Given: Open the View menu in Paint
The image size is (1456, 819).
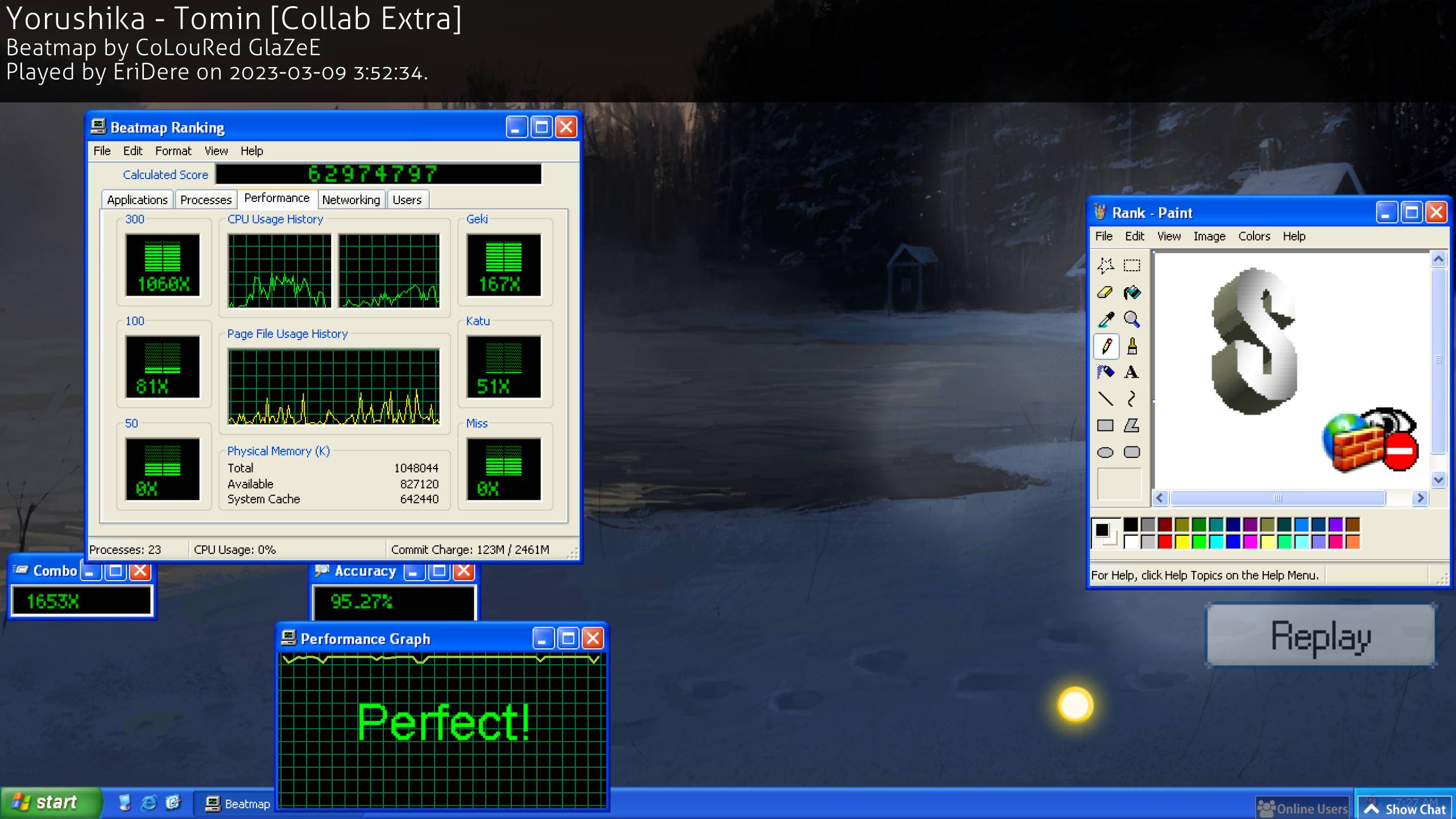Looking at the screenshot, I should 1169,236.
